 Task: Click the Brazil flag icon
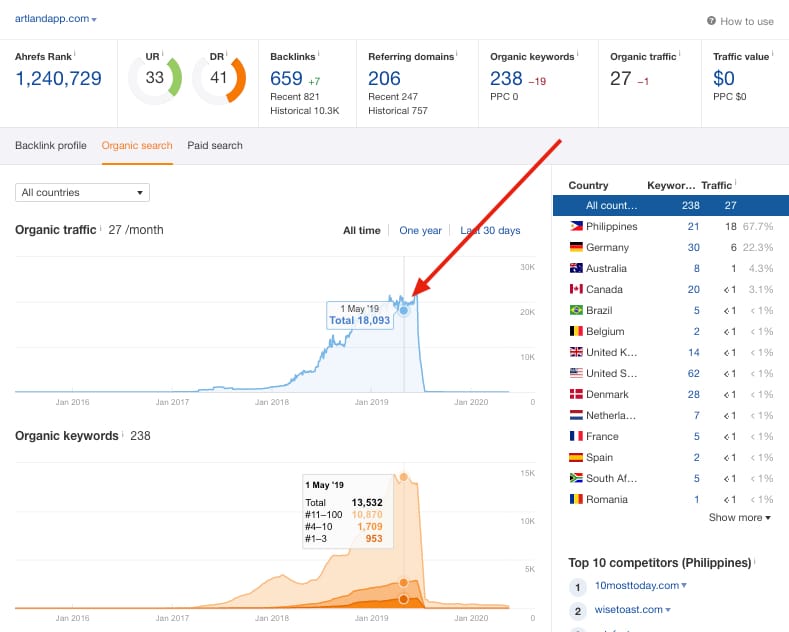tap(576, 310)
